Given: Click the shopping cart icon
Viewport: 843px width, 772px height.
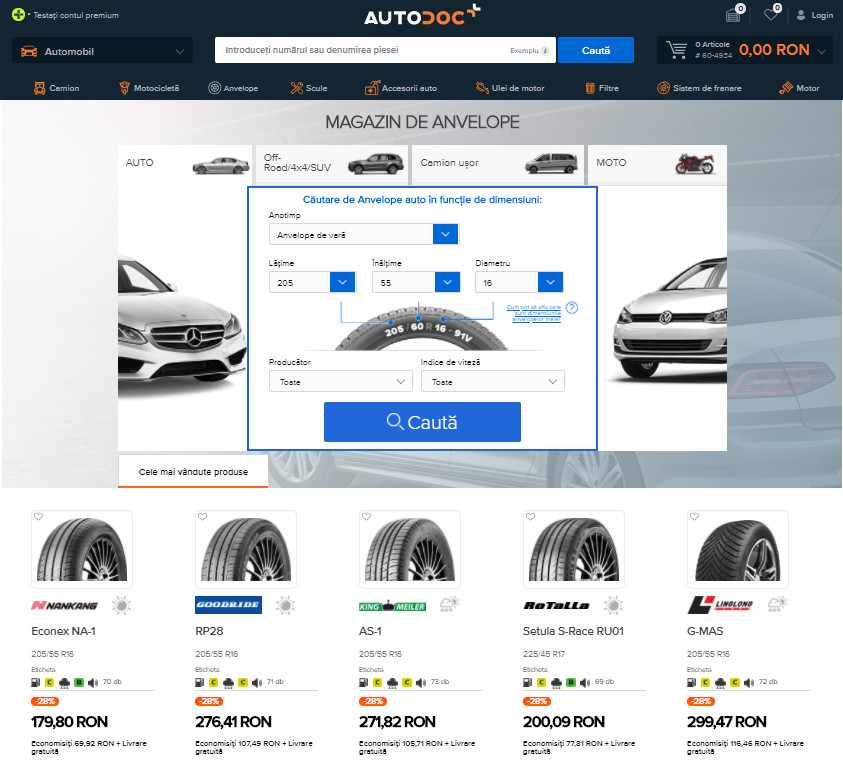Looking at the screenshot, I should point(677,50).
